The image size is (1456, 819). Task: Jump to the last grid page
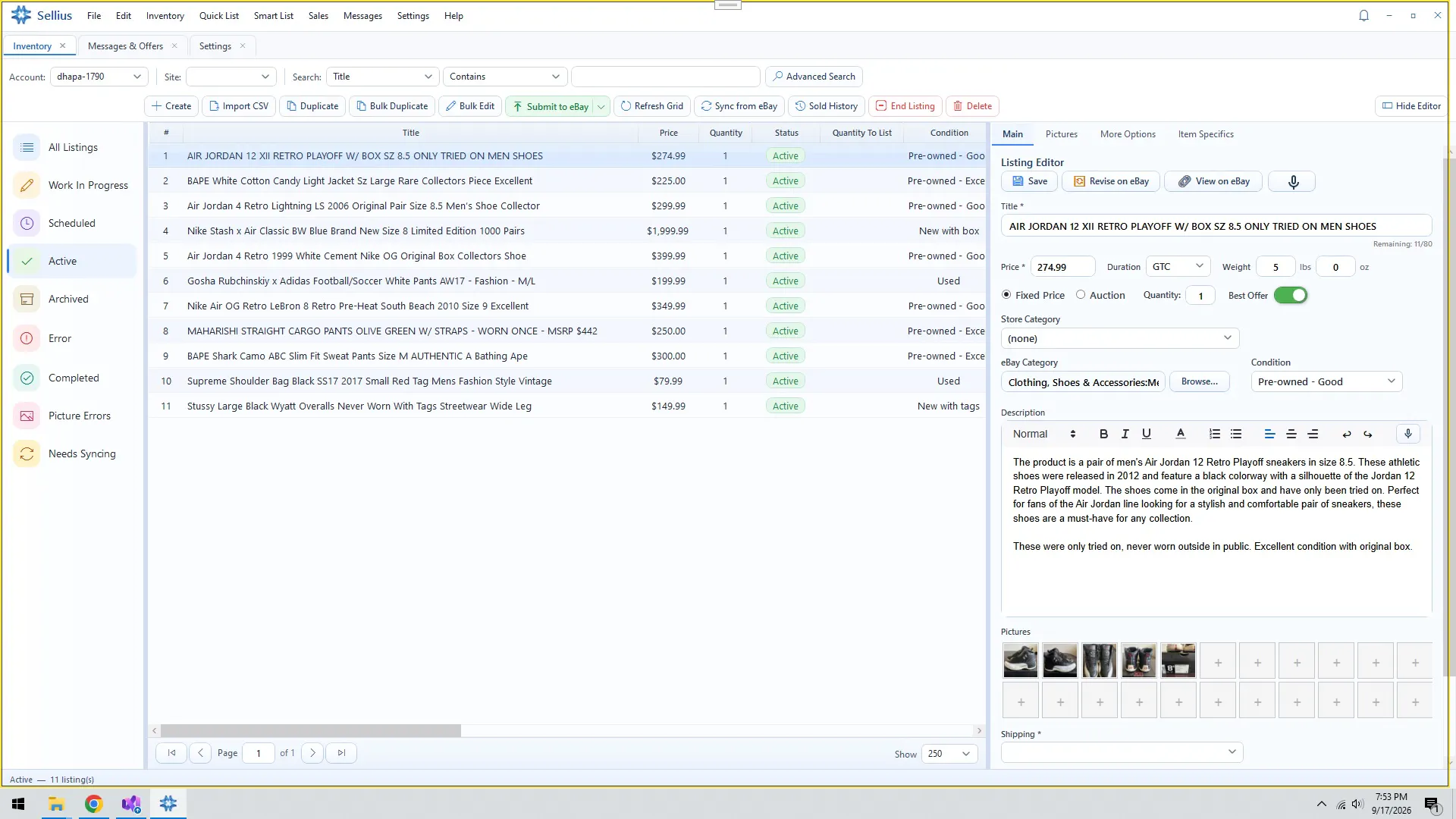click(341, 754)
